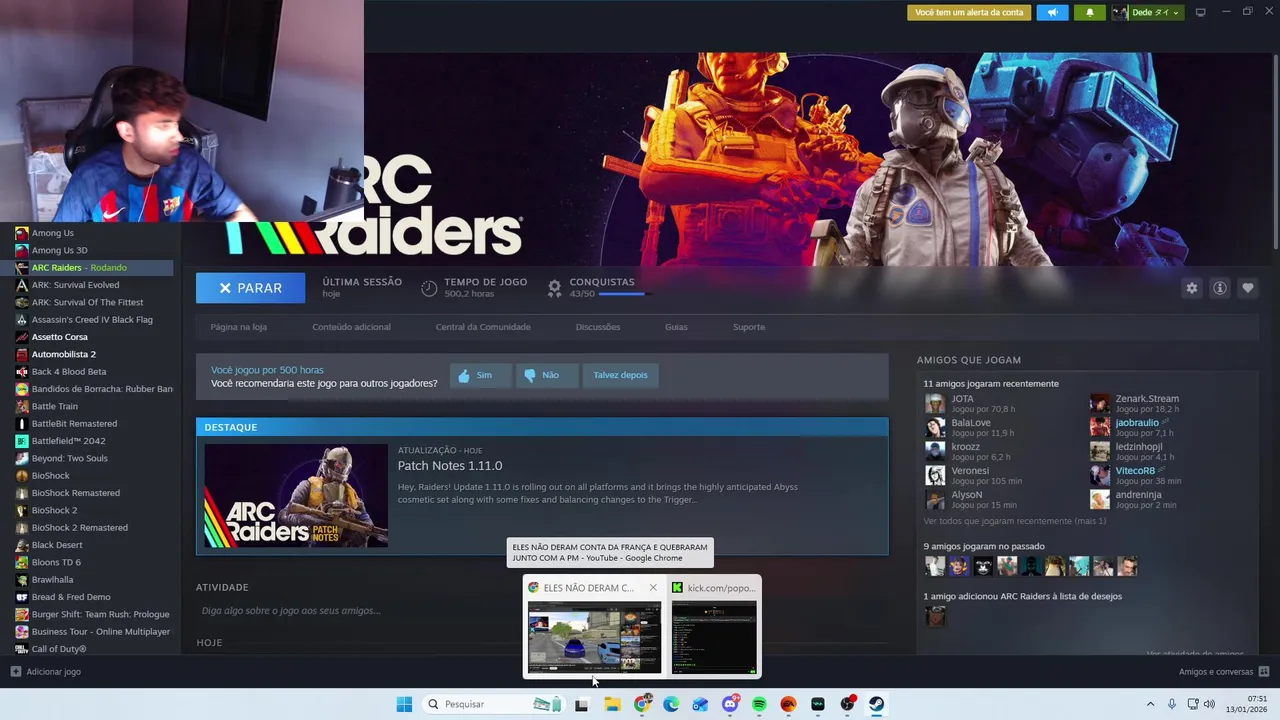Open the Patch Notes 1.11.0 headline
The height and width of the screenshot is (720, 1280).
click(x=450, y=466)
